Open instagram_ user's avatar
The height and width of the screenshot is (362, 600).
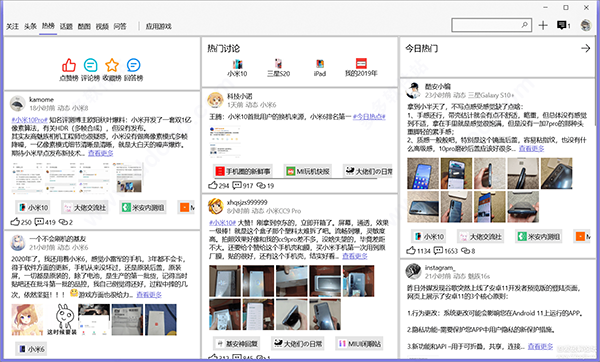pos(413,271)
